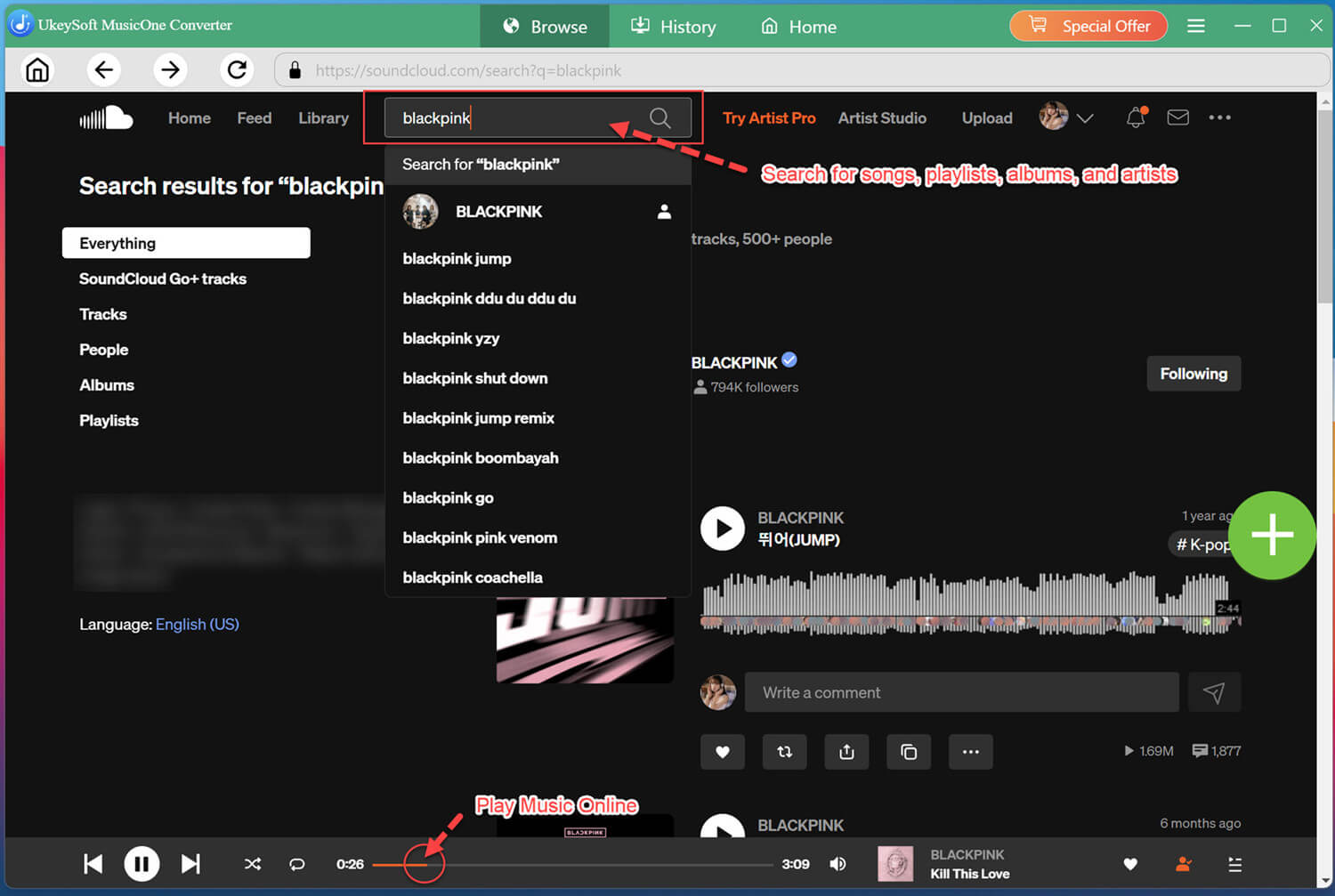This screenshot has height=896, width=1335.
Task: Share the JUMP track
Action: point(846,752)
